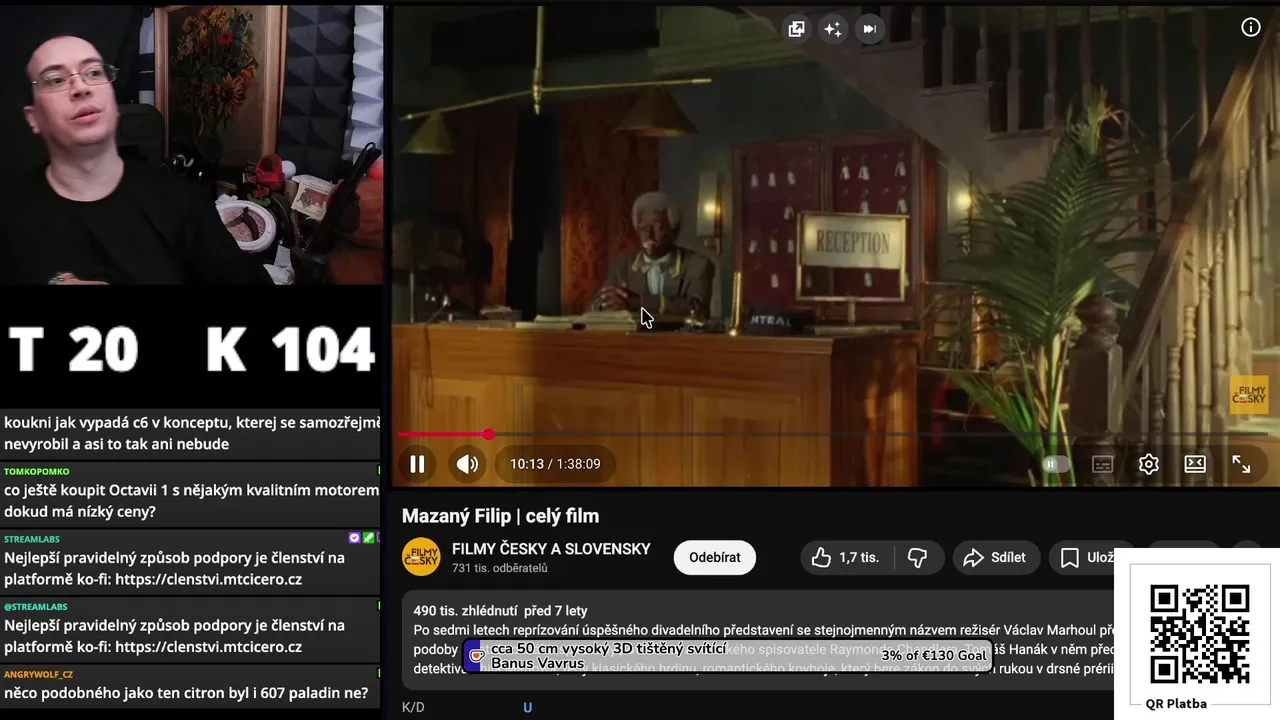Save the video with the Uložit bookmark button

(1086, 557)
